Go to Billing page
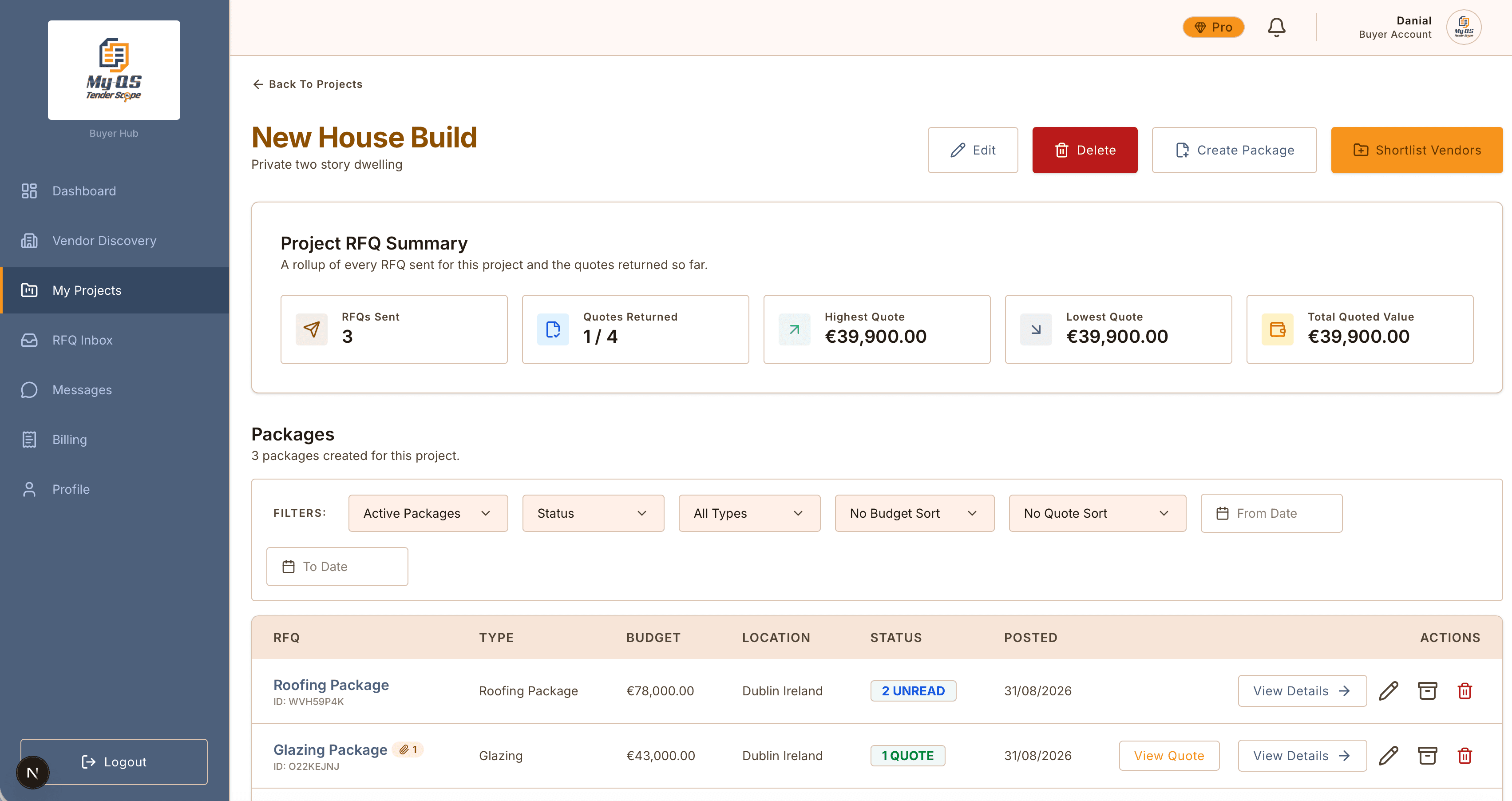 pos(115,439)
